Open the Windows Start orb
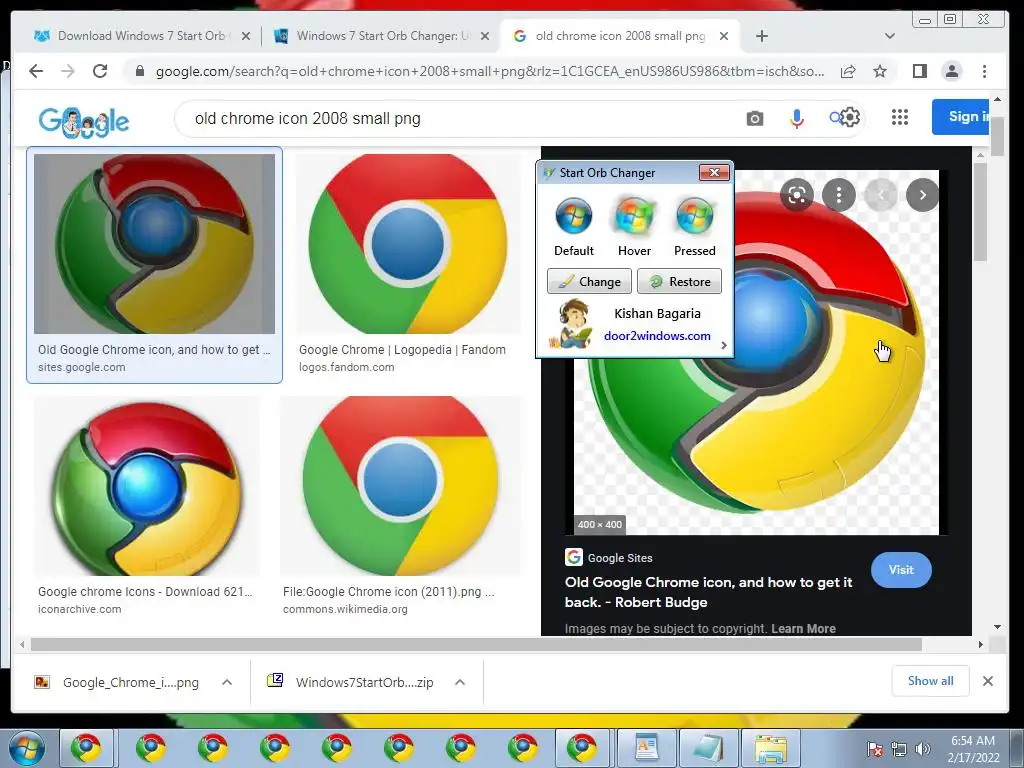Viewport: 1024px width, 768px height. [x=26, y=748]
